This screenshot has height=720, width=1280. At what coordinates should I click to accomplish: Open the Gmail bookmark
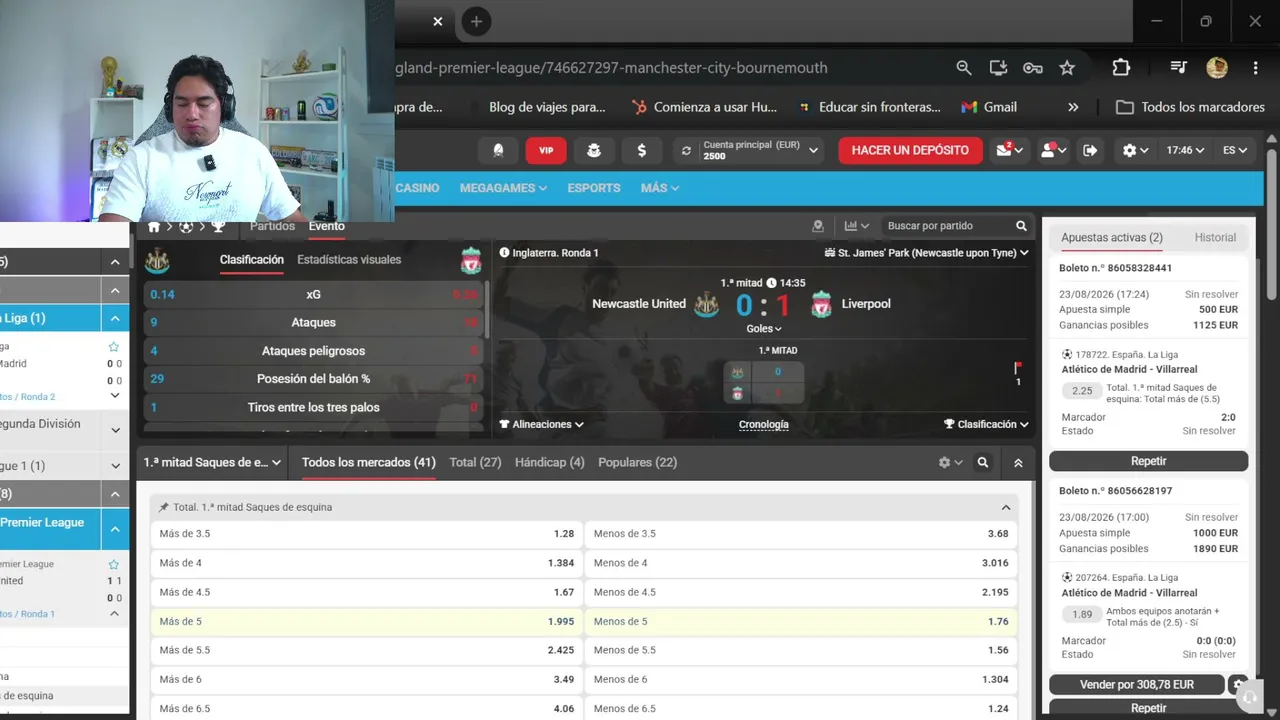tap(989, 107)
